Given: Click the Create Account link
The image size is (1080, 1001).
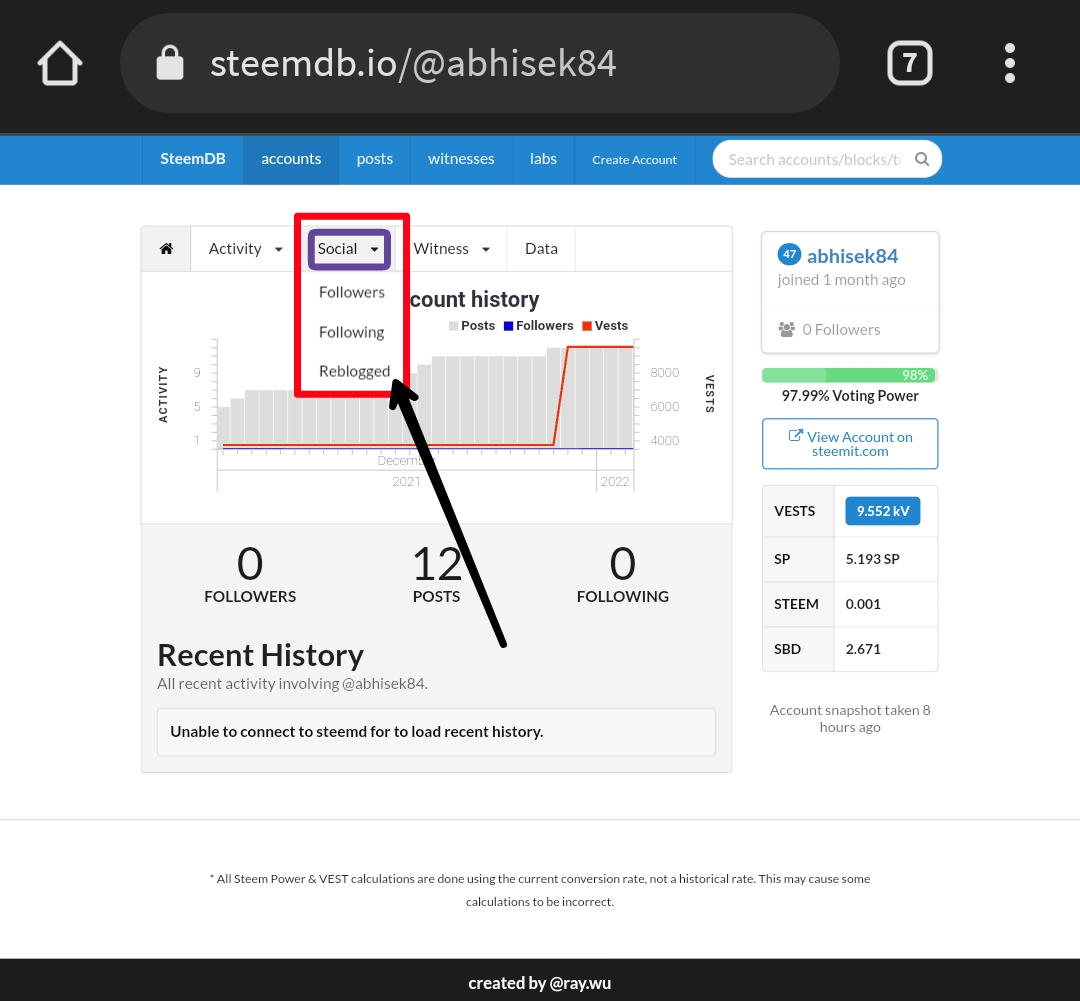Looking at the screenshot, I should [634, 160].
